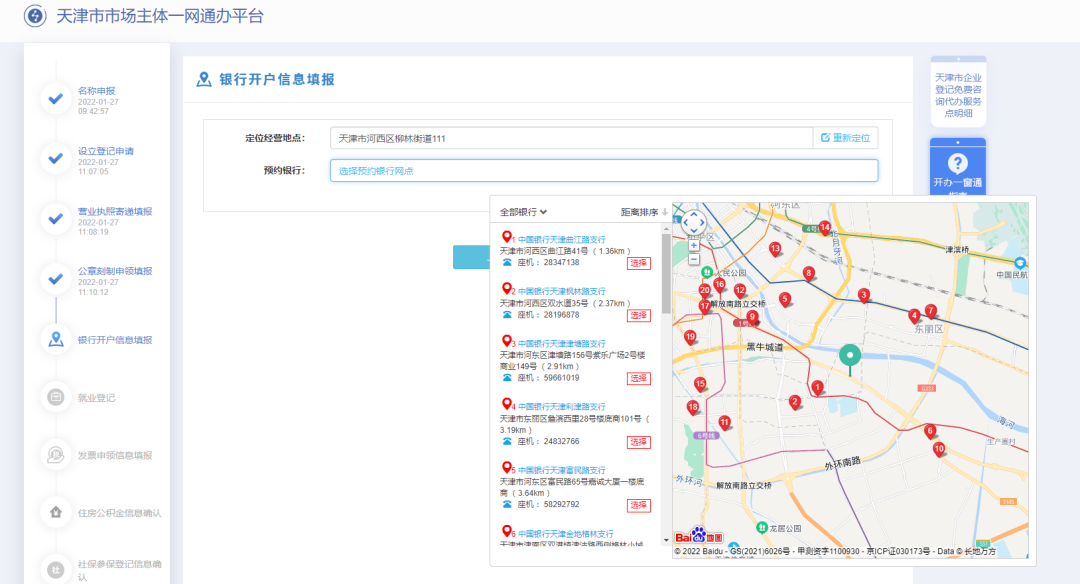Click the platform logo icon in header
Screen dimensions: 1080x584
pos(35,16)
